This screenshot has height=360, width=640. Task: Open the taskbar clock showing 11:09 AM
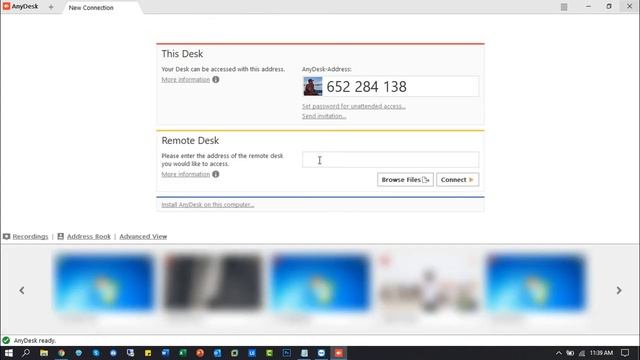click(x=601, y=353)
